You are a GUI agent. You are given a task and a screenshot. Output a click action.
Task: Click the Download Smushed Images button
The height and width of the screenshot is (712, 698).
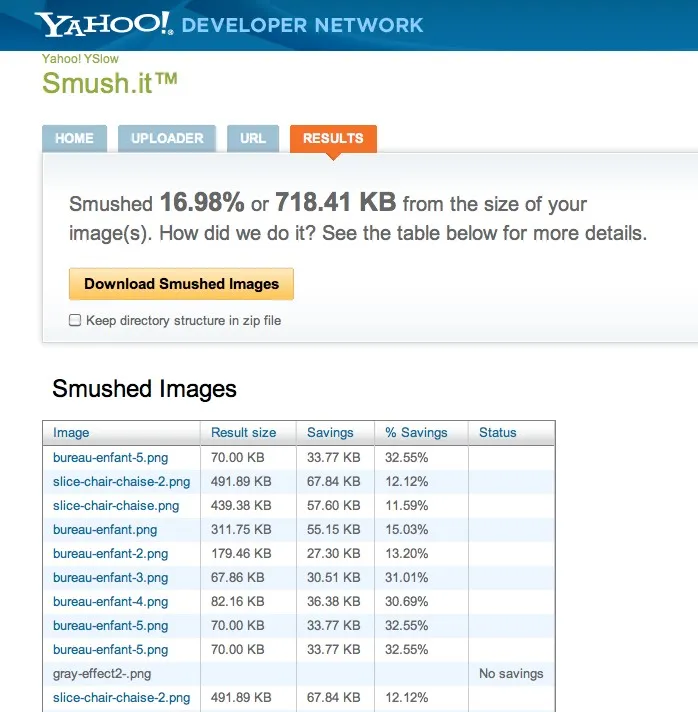point(181,284)
